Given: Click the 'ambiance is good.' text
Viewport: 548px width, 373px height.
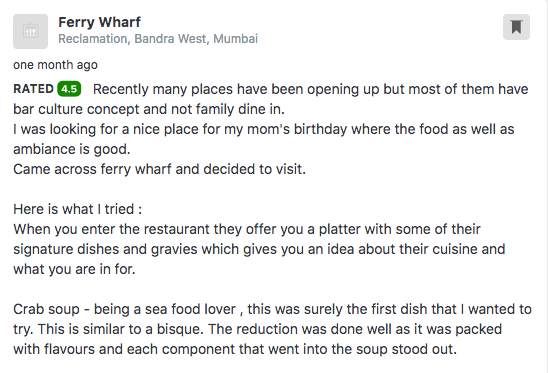Looking at the screenshot, I should pyautogui.click(x=72, y=150).
